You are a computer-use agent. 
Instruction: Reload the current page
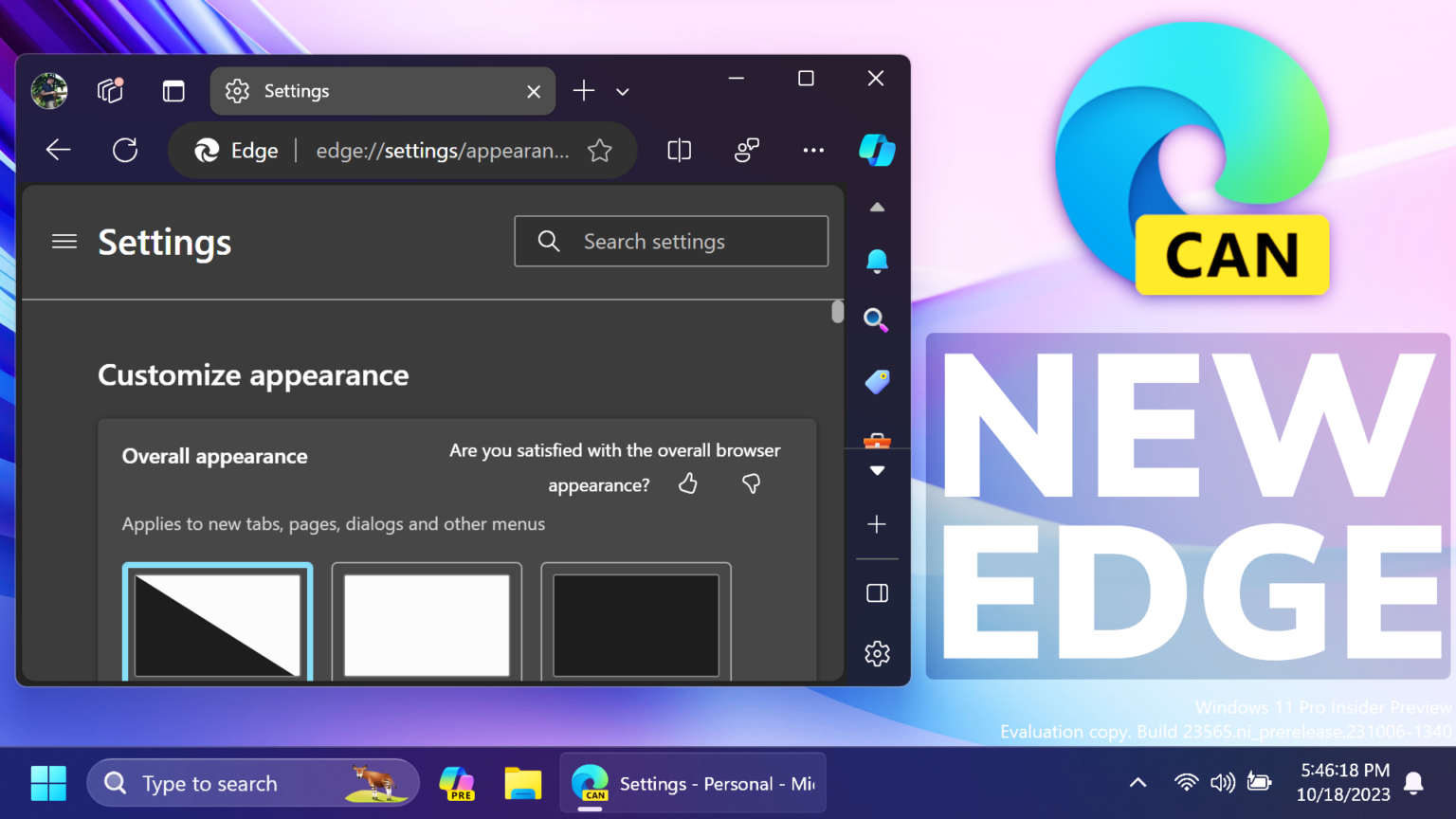(x=124, y=150)
